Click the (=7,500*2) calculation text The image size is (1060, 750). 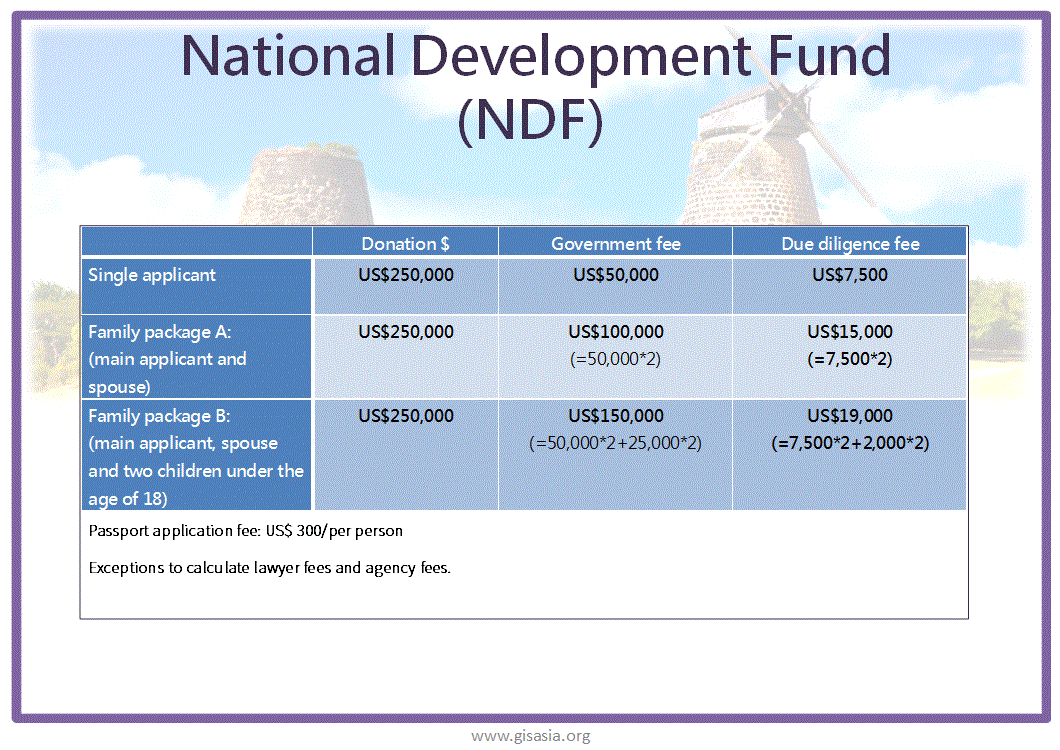point(850,359)
